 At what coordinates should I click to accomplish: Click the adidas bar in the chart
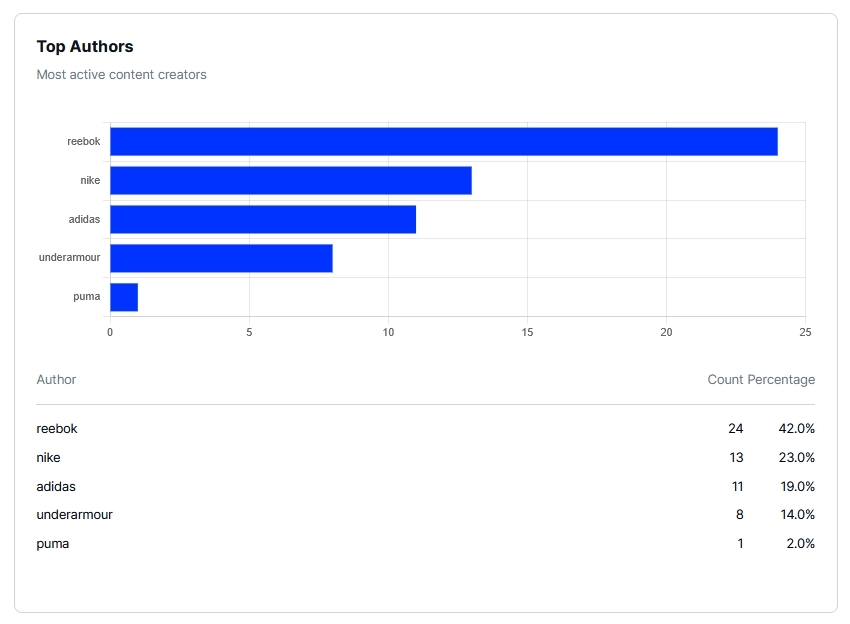click(x=263, y=220)
